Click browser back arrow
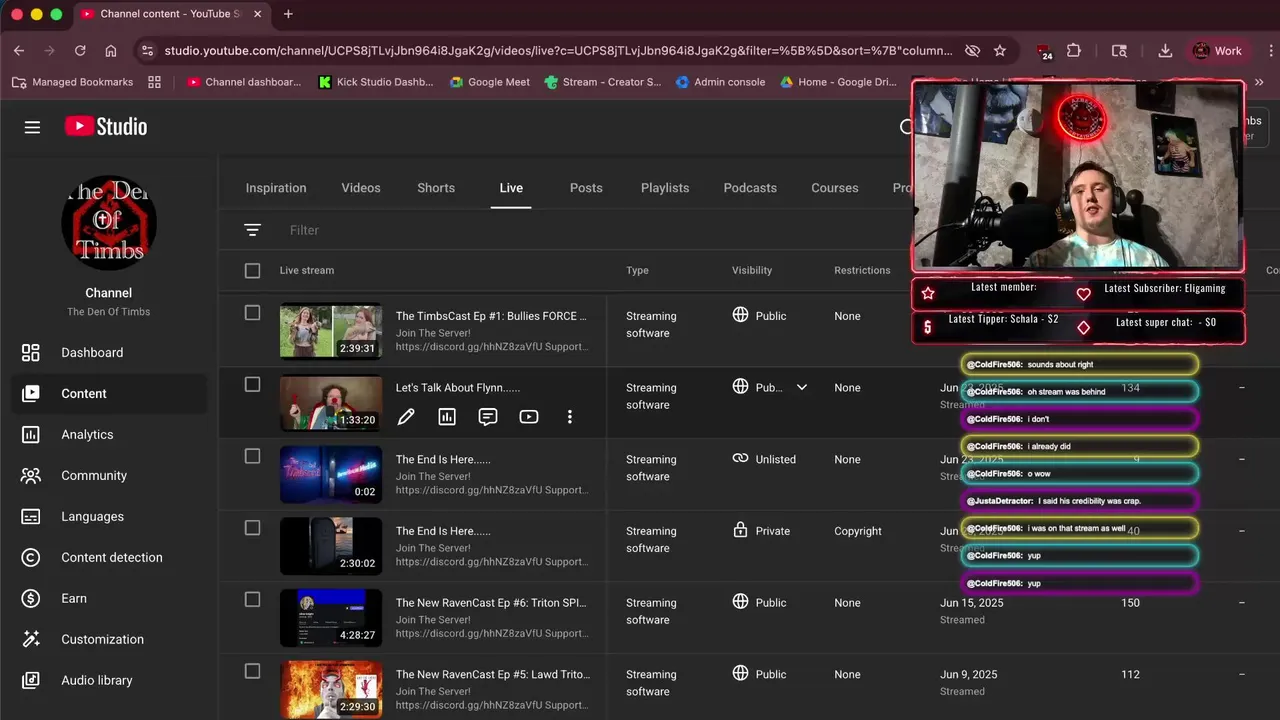This screenshot has height=720, width=1280. click(19, 51)
